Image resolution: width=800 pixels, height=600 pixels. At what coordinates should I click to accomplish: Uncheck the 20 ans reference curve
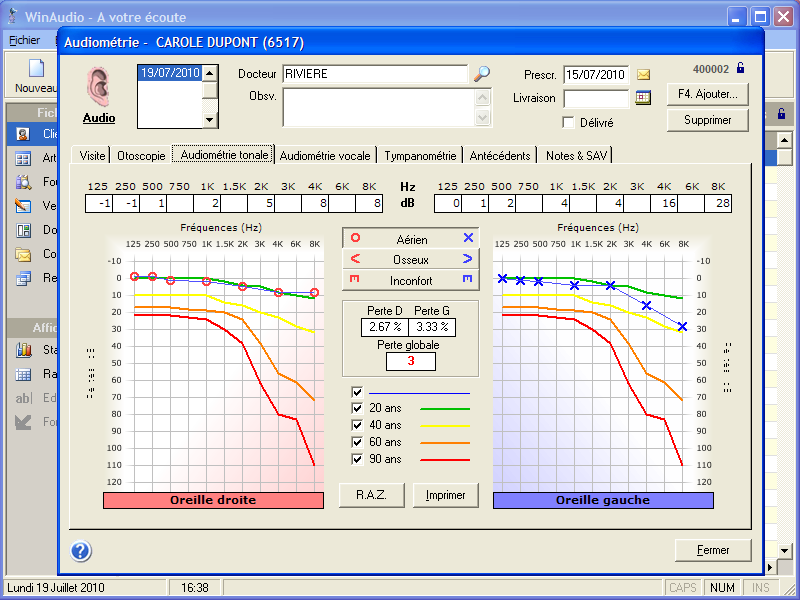[x=358, y=408]
